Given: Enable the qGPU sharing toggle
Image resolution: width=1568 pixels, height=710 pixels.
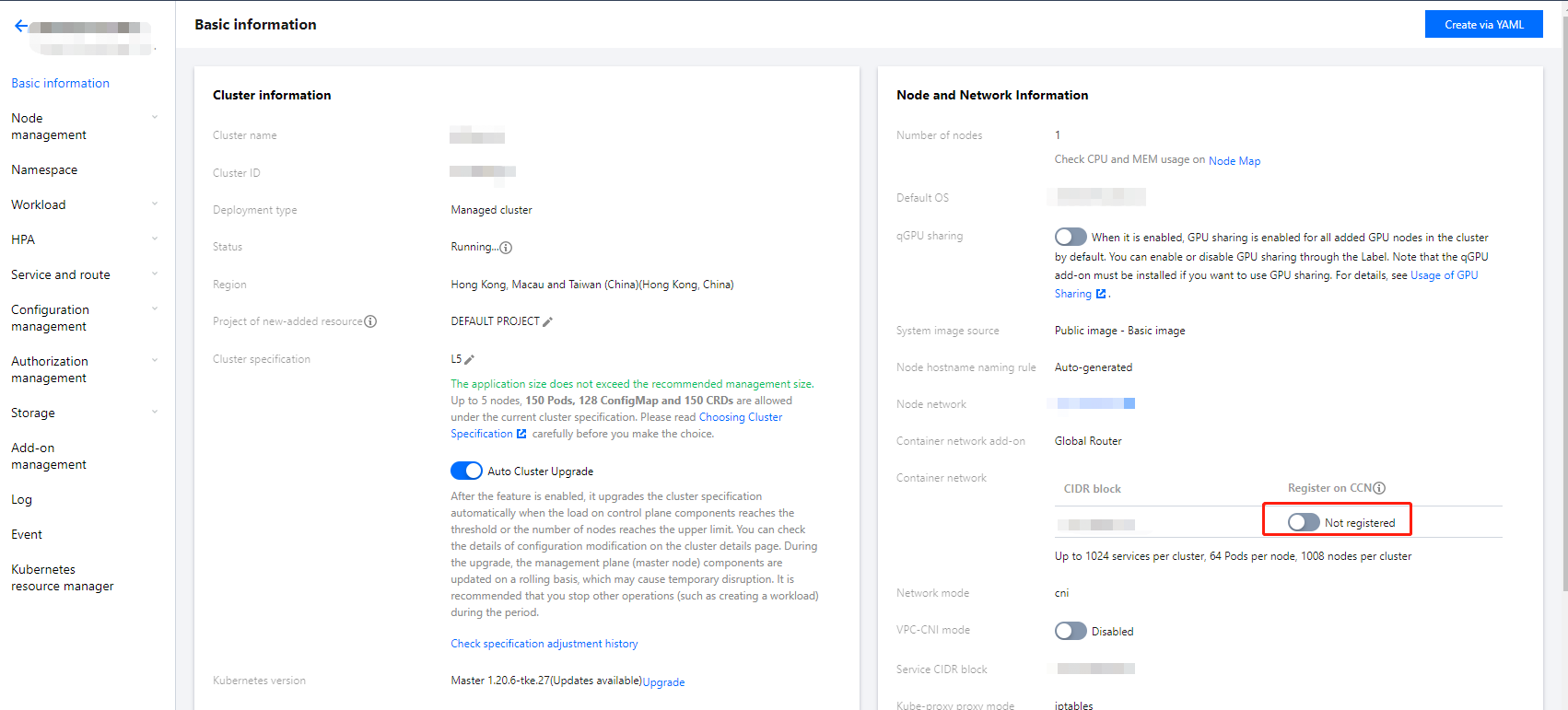Looking at the screenshot, I should (x=1071, y=237).
